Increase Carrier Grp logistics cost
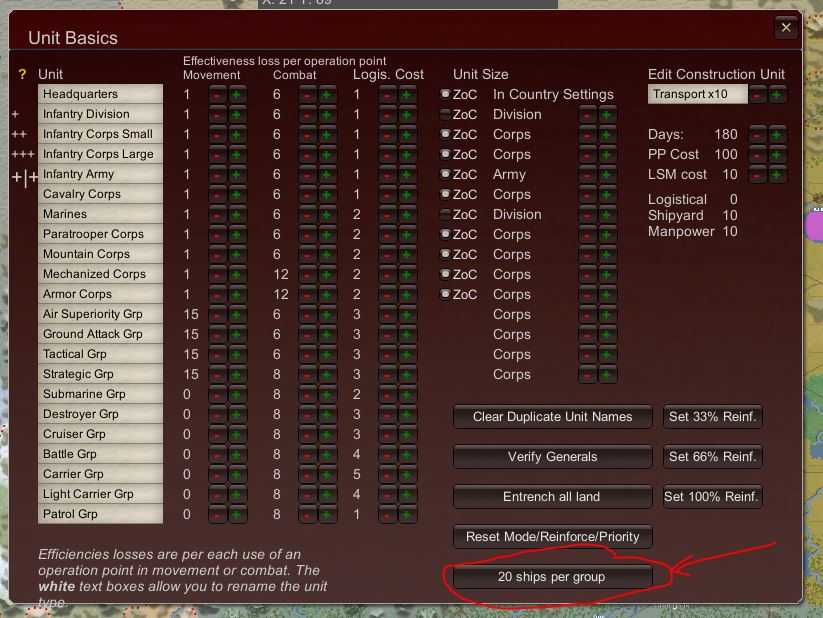This screenshot has height=618, width=823. tap(407, 475)
